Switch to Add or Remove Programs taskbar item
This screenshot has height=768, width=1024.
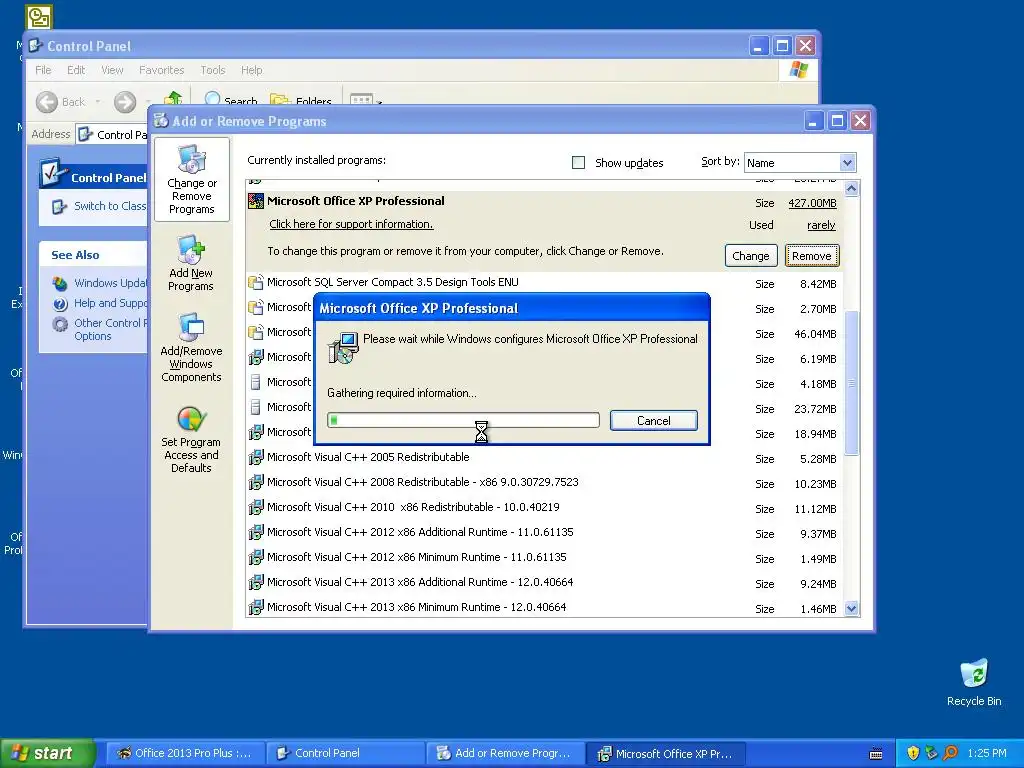click(505, 754)
